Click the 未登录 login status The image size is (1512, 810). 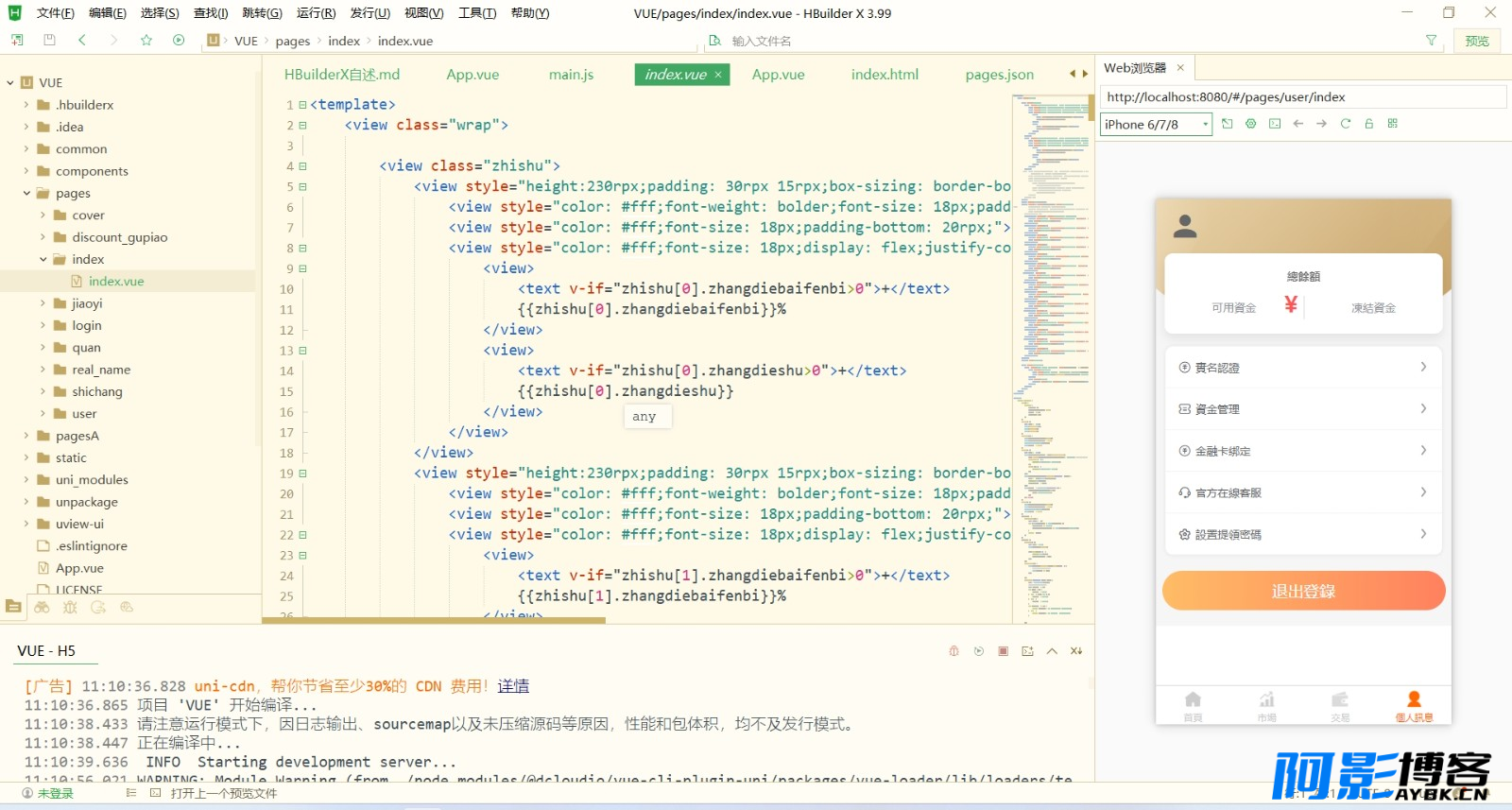[x=47, y=794]
